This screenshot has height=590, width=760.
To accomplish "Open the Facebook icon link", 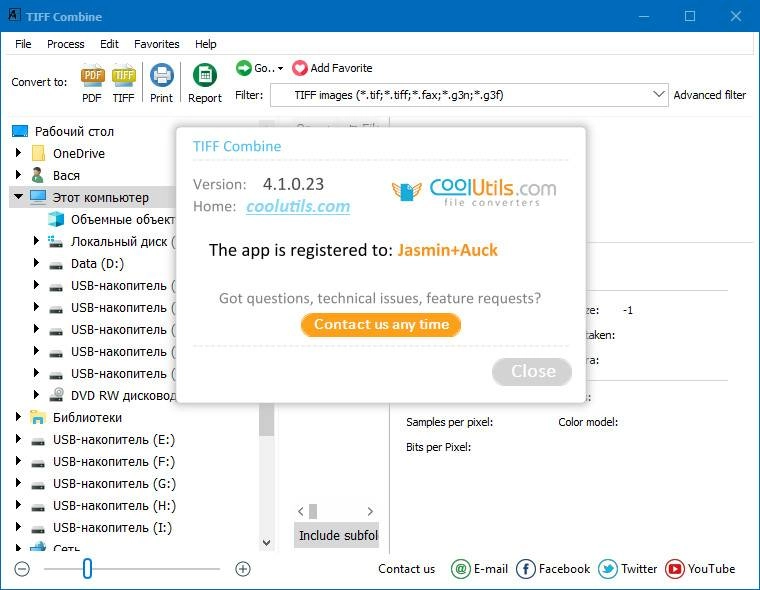I will click(x=525, y=569).
